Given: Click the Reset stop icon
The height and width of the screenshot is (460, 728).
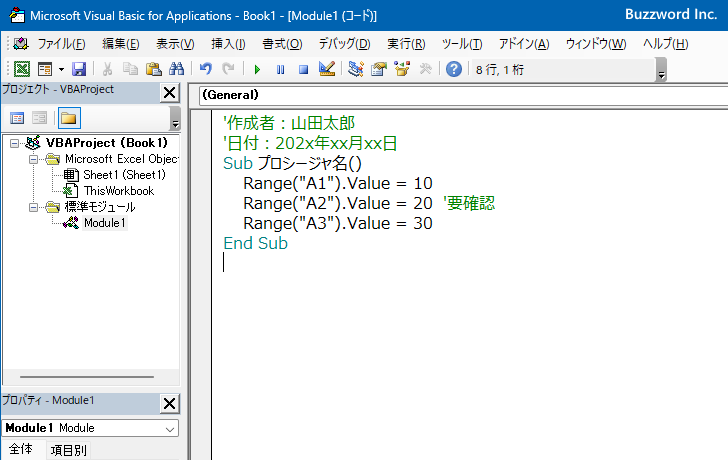Looking at the screenshot, I should 303,70.
